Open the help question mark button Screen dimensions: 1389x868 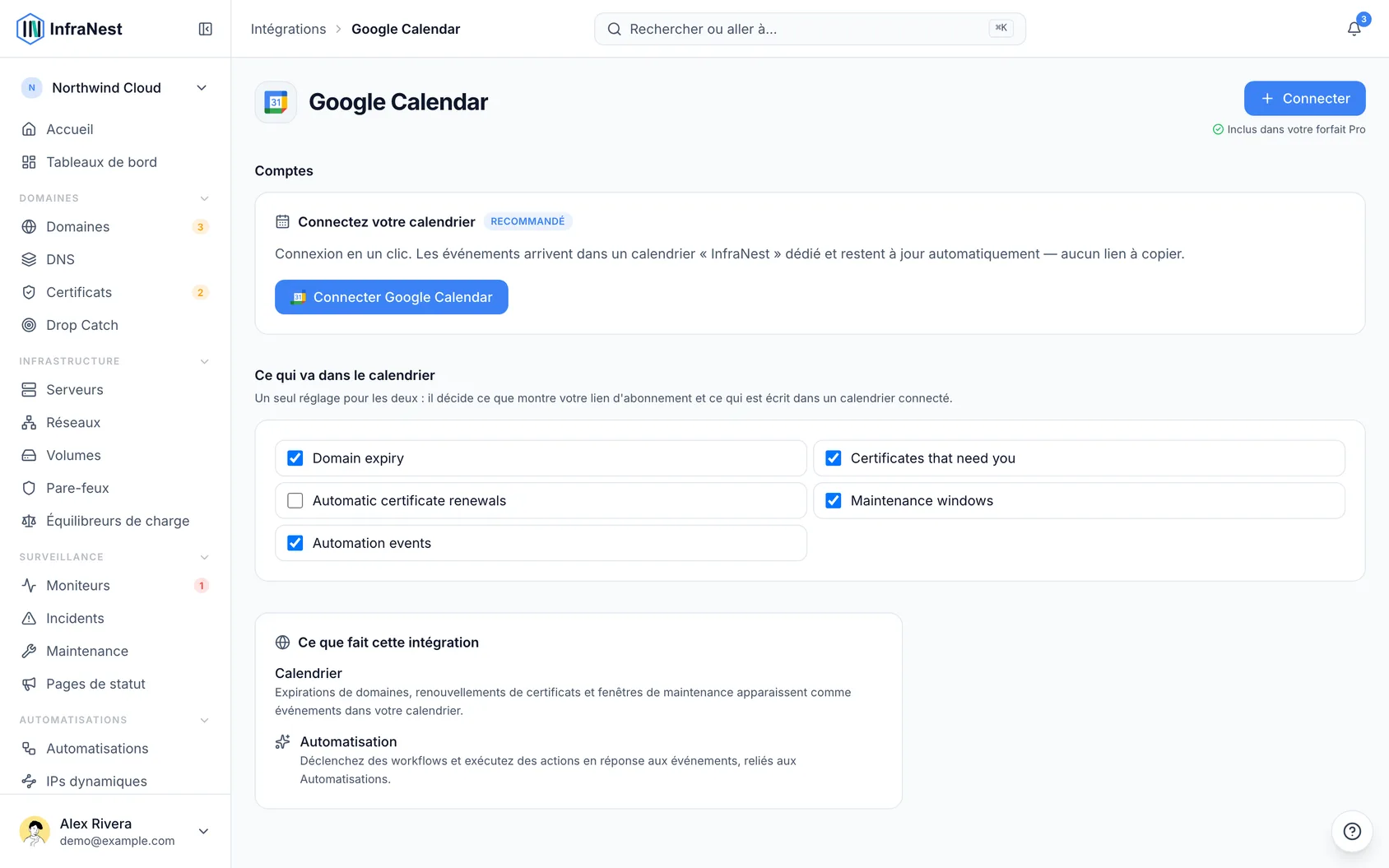coord(1352,831)
